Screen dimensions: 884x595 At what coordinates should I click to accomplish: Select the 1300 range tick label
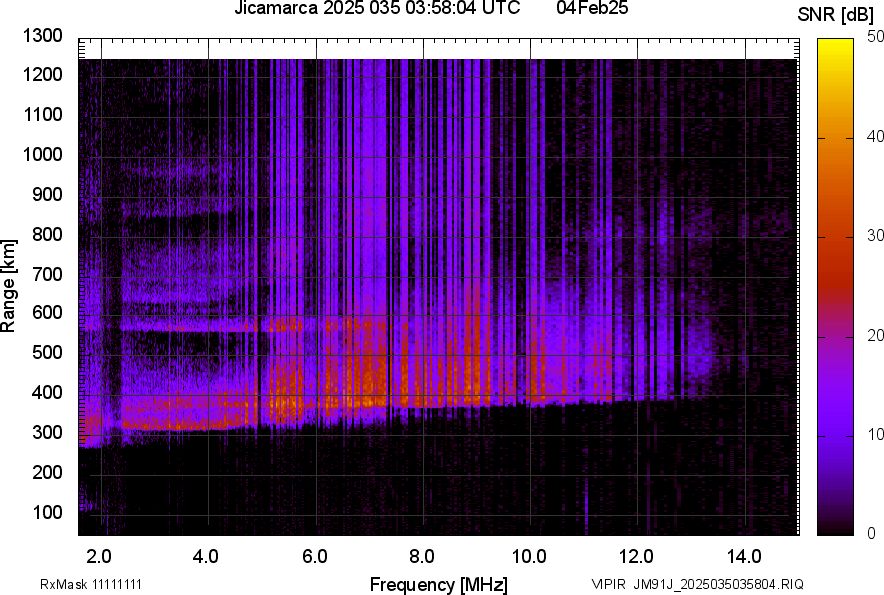(x=42, y=36)
